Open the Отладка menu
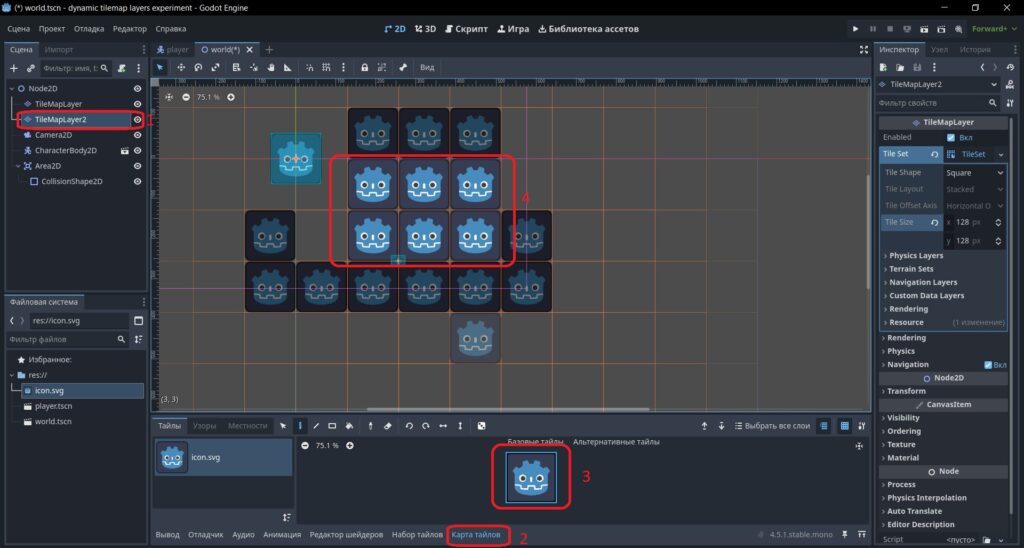Viewport: 1024px width, 548px height. pos(89,29)
